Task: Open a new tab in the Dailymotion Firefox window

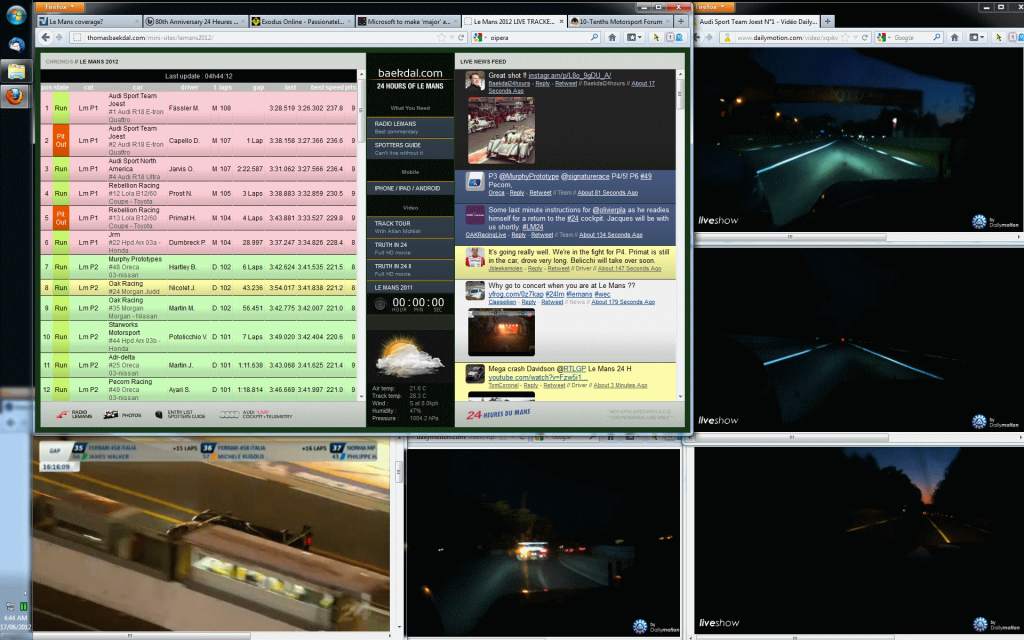Action: (x=827, y=22)
